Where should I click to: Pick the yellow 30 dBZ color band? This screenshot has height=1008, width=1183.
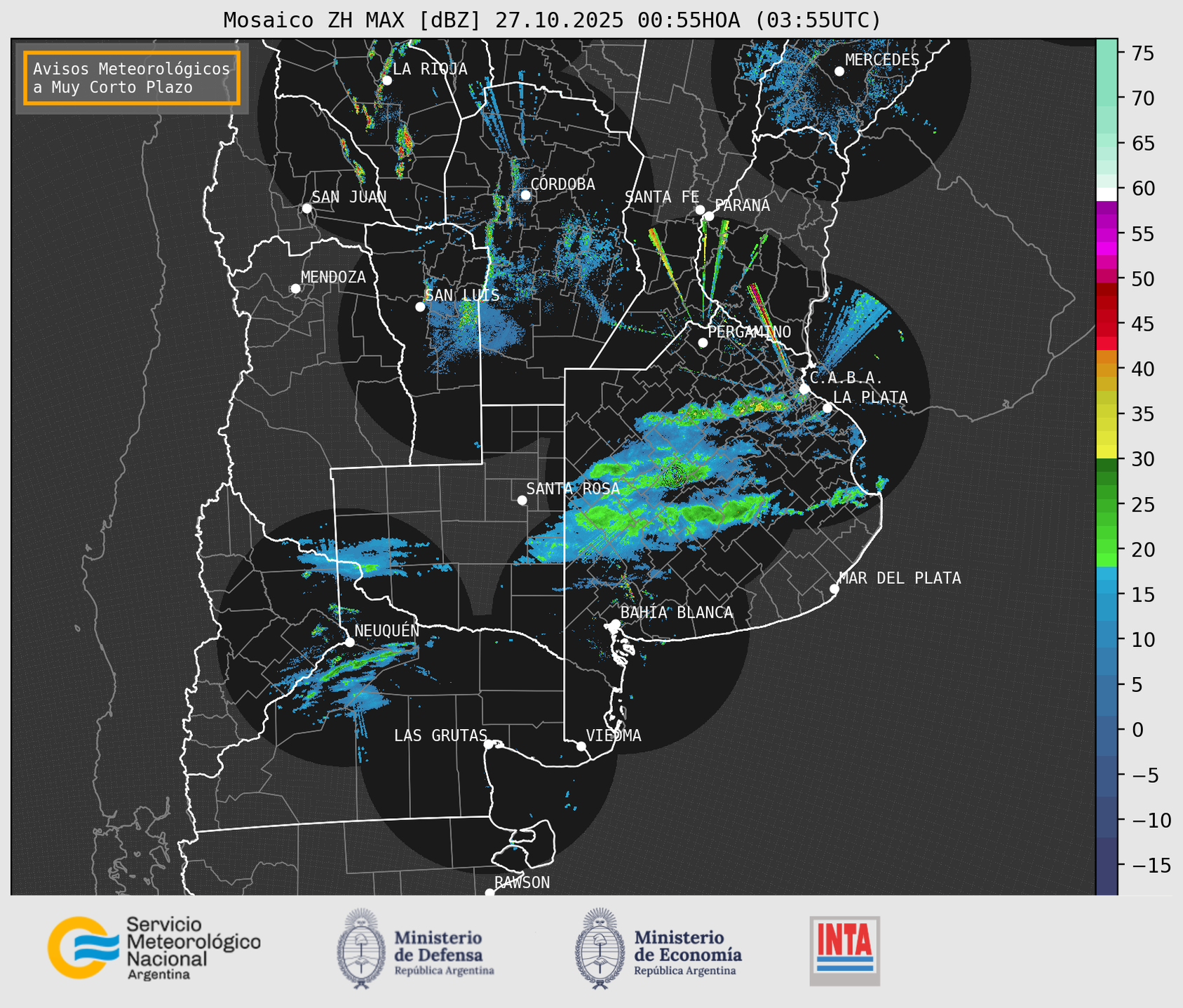tap(1107, 451)
